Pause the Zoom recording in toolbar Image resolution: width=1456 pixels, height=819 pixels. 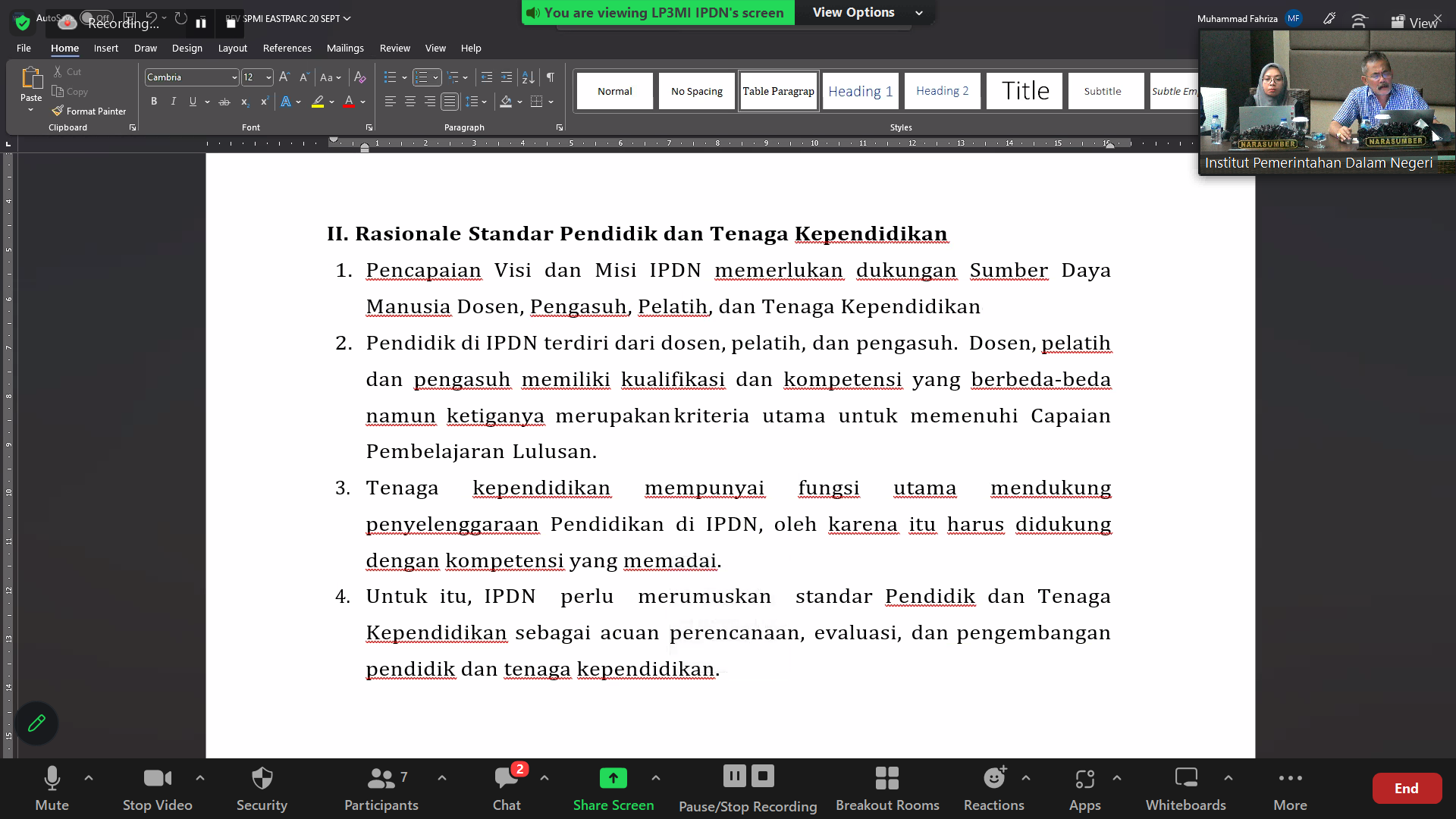pyautogui.click(x=734, y=776)
